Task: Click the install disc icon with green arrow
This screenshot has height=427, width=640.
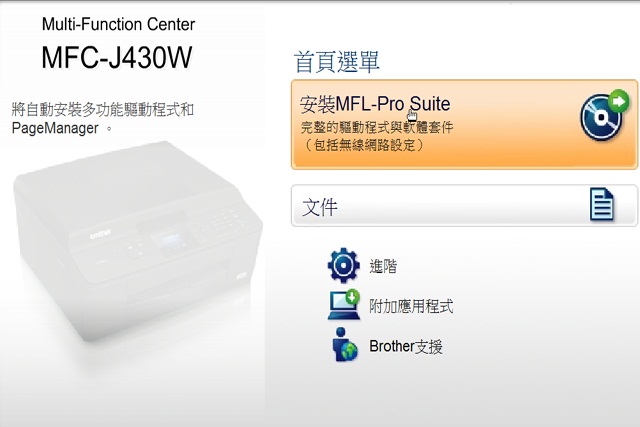Action: (604, 115)
